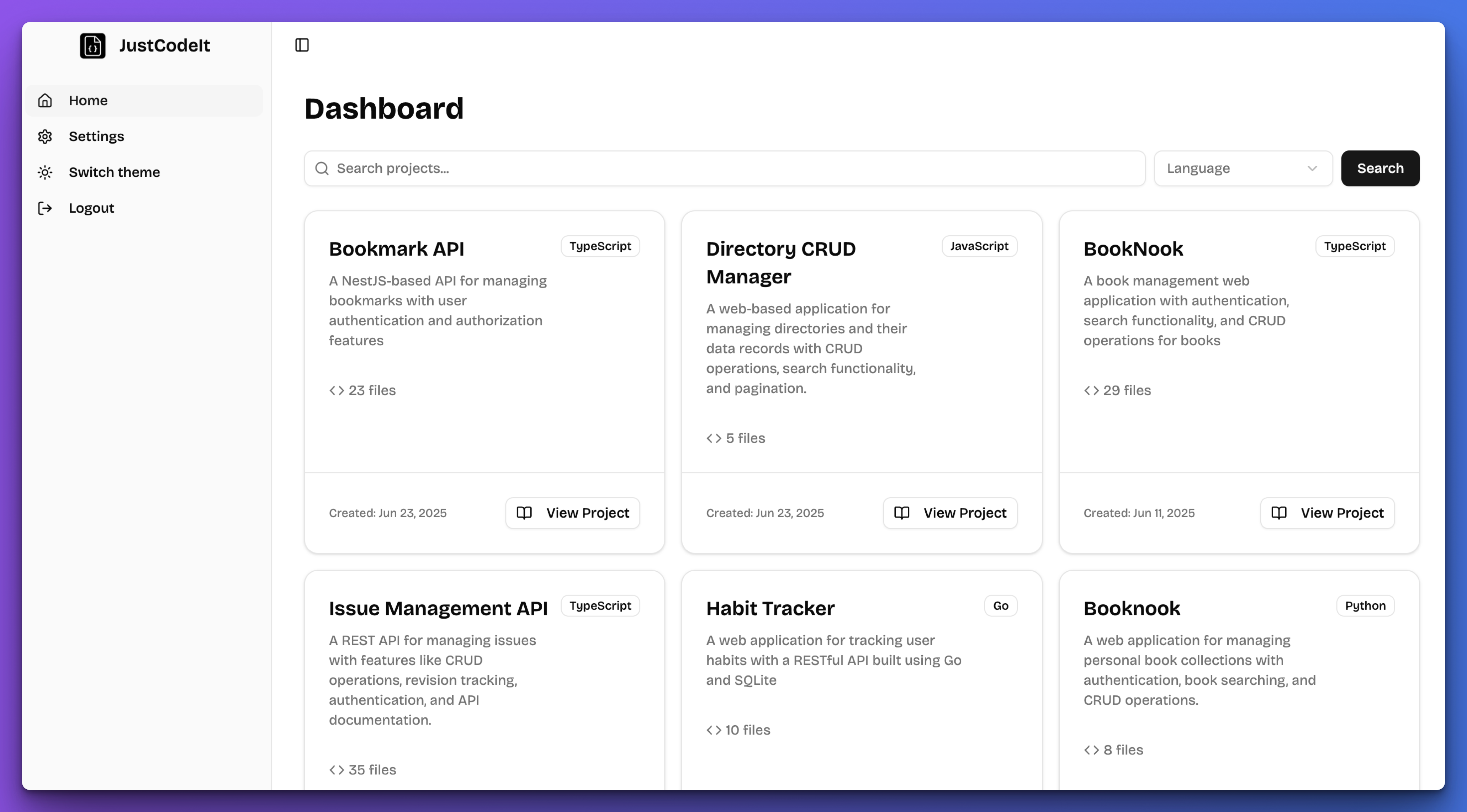
Task: Click the JustCodeIt brand name
Action: click(x=165, y=46)
